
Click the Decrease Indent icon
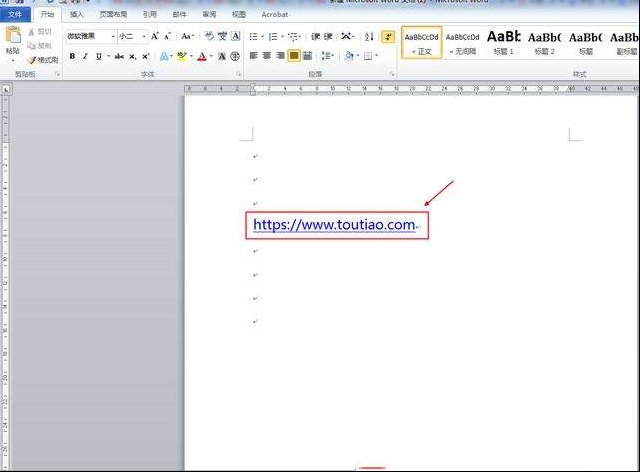pyautogui.click(x=316, y=37)
